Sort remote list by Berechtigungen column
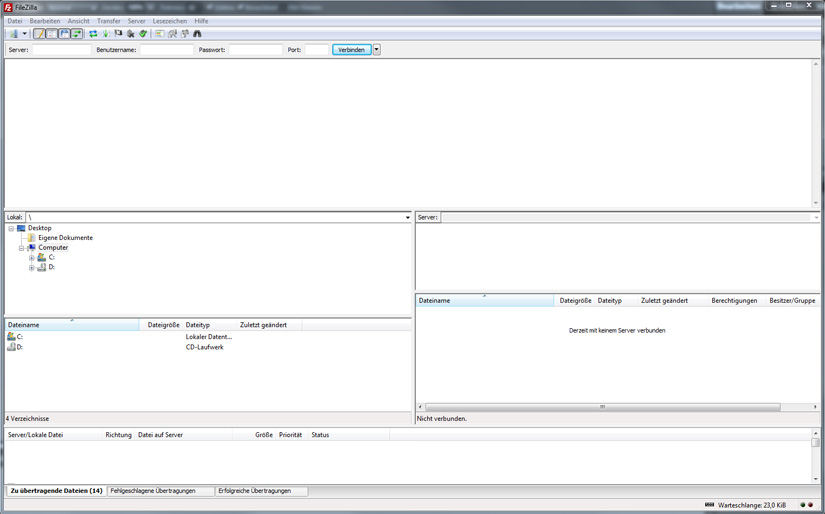The height and width of the screenshot is (514, 825). click(x=735, y=301)
